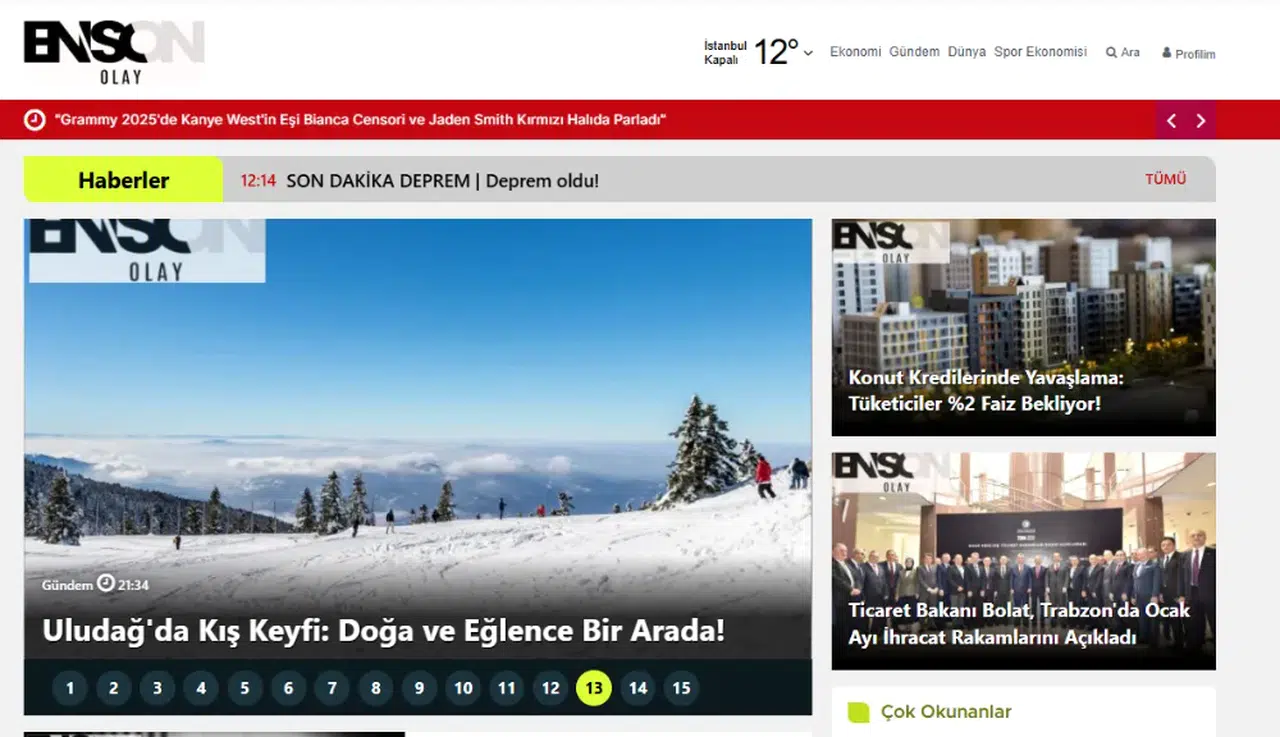The height and width of the screenshot is (737, 1280).
Task: Navigate to the Dünya category
Action: tap(966, 52)
